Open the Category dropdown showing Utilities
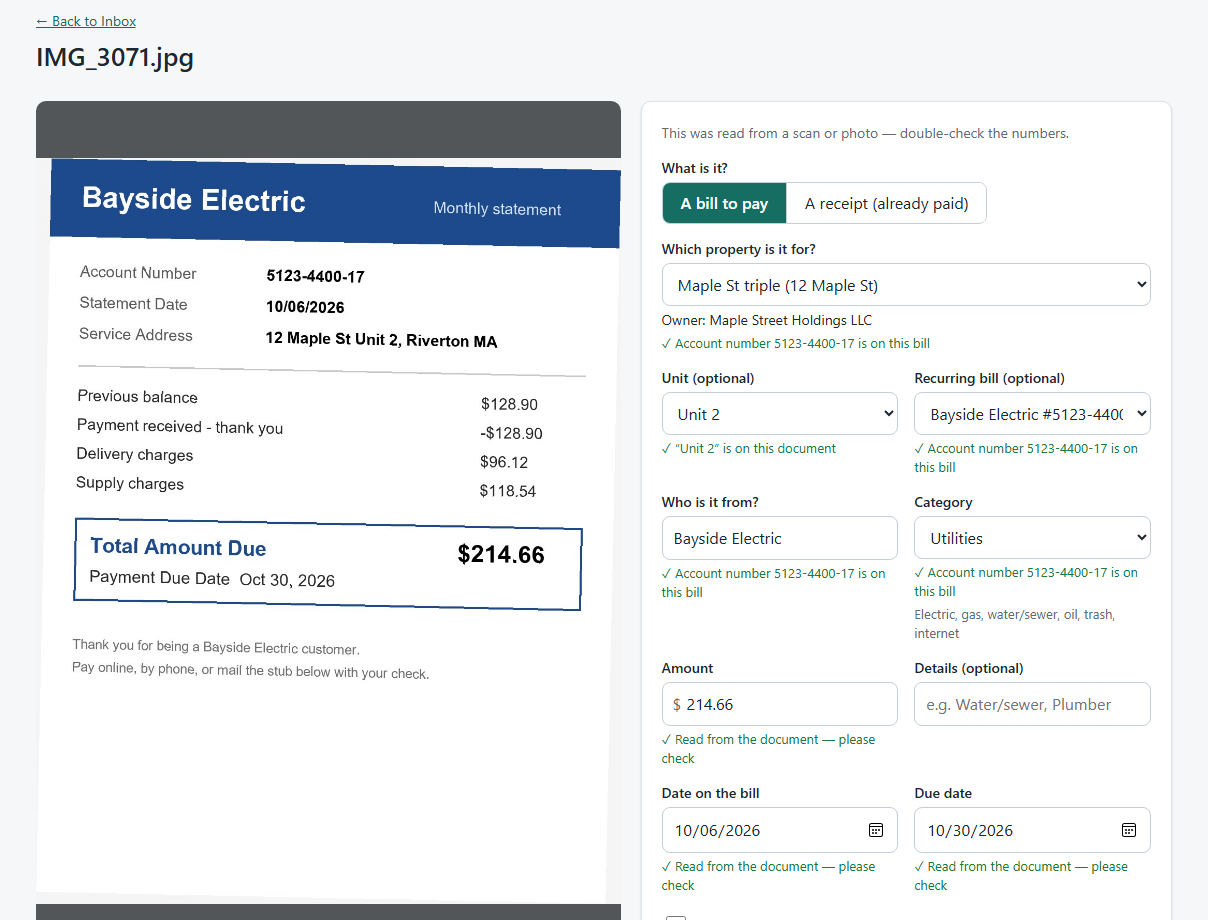1208x920 pixels. click(x=1032, y=538)
